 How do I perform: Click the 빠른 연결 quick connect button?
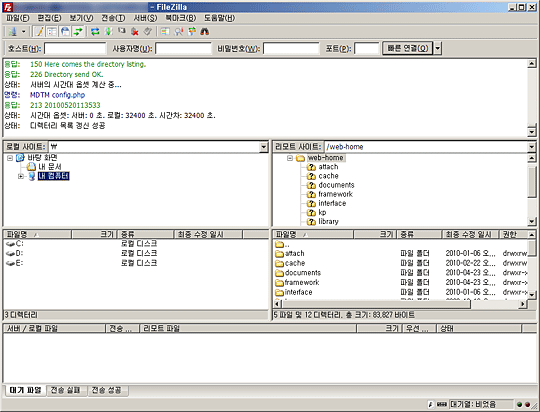coord(408,48)
